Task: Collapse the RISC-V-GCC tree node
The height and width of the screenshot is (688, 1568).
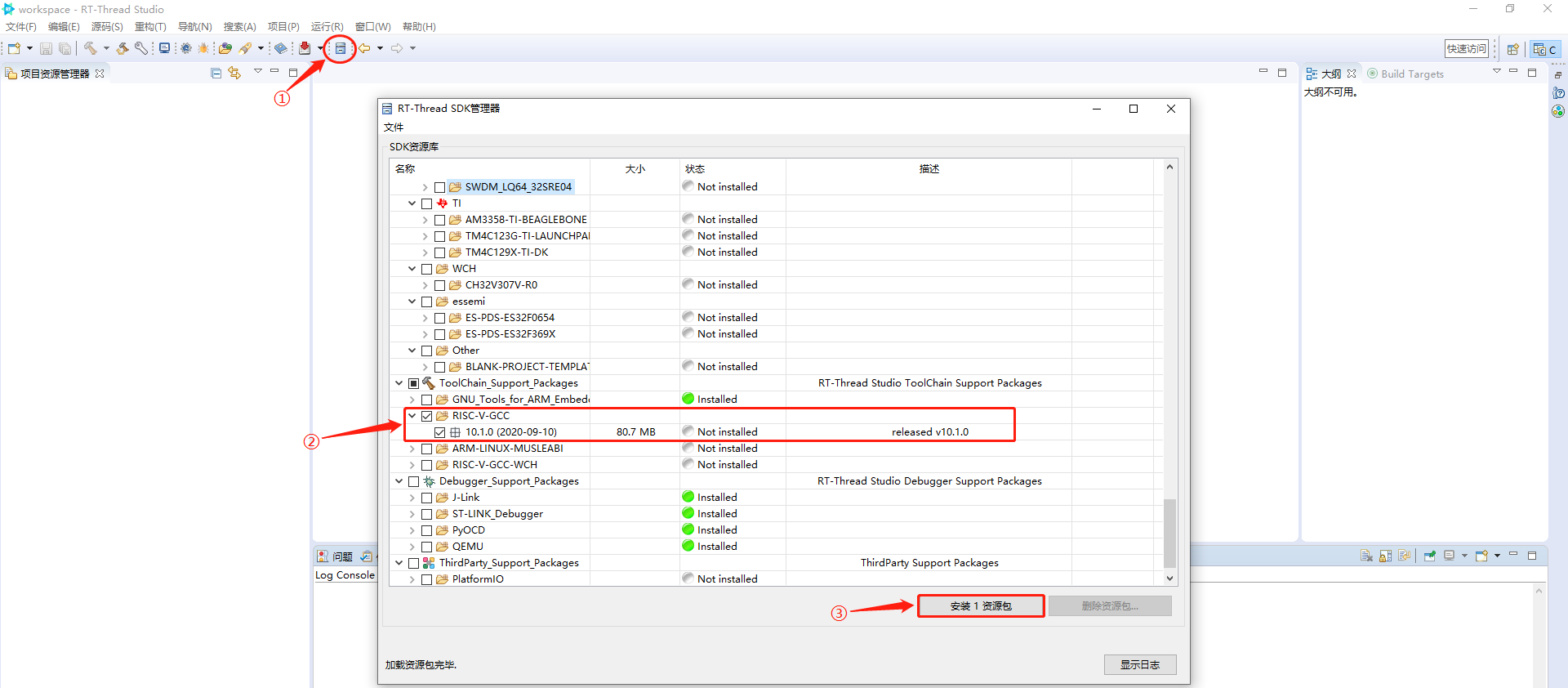Action: [x=412, y=416]
